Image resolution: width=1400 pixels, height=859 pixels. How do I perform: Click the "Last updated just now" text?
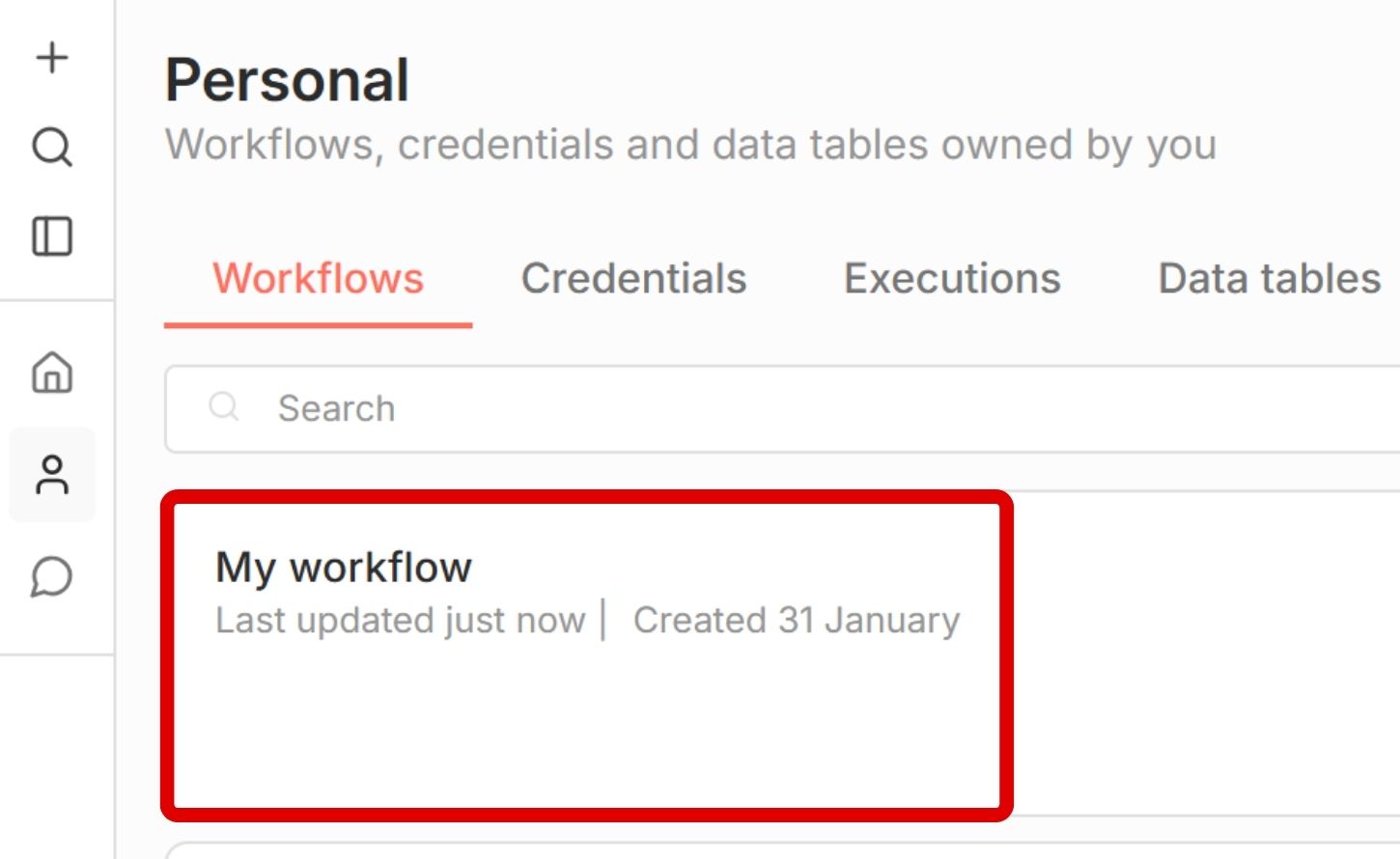point(400,620)
